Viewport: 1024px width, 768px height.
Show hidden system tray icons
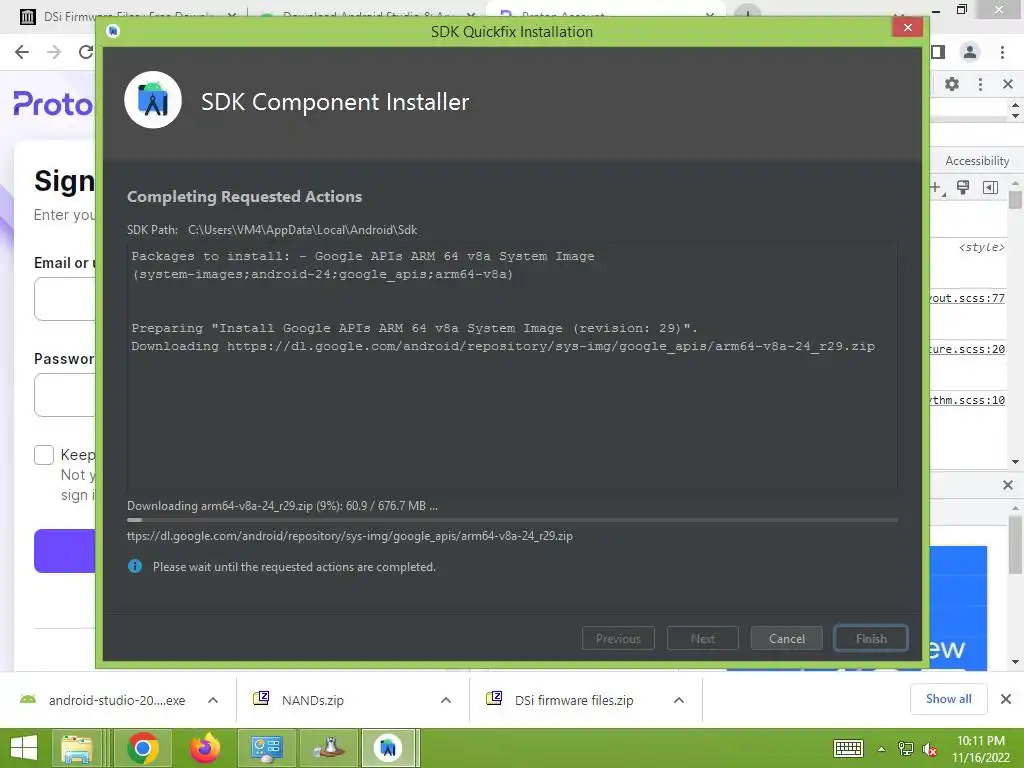(x=882, y=749)
